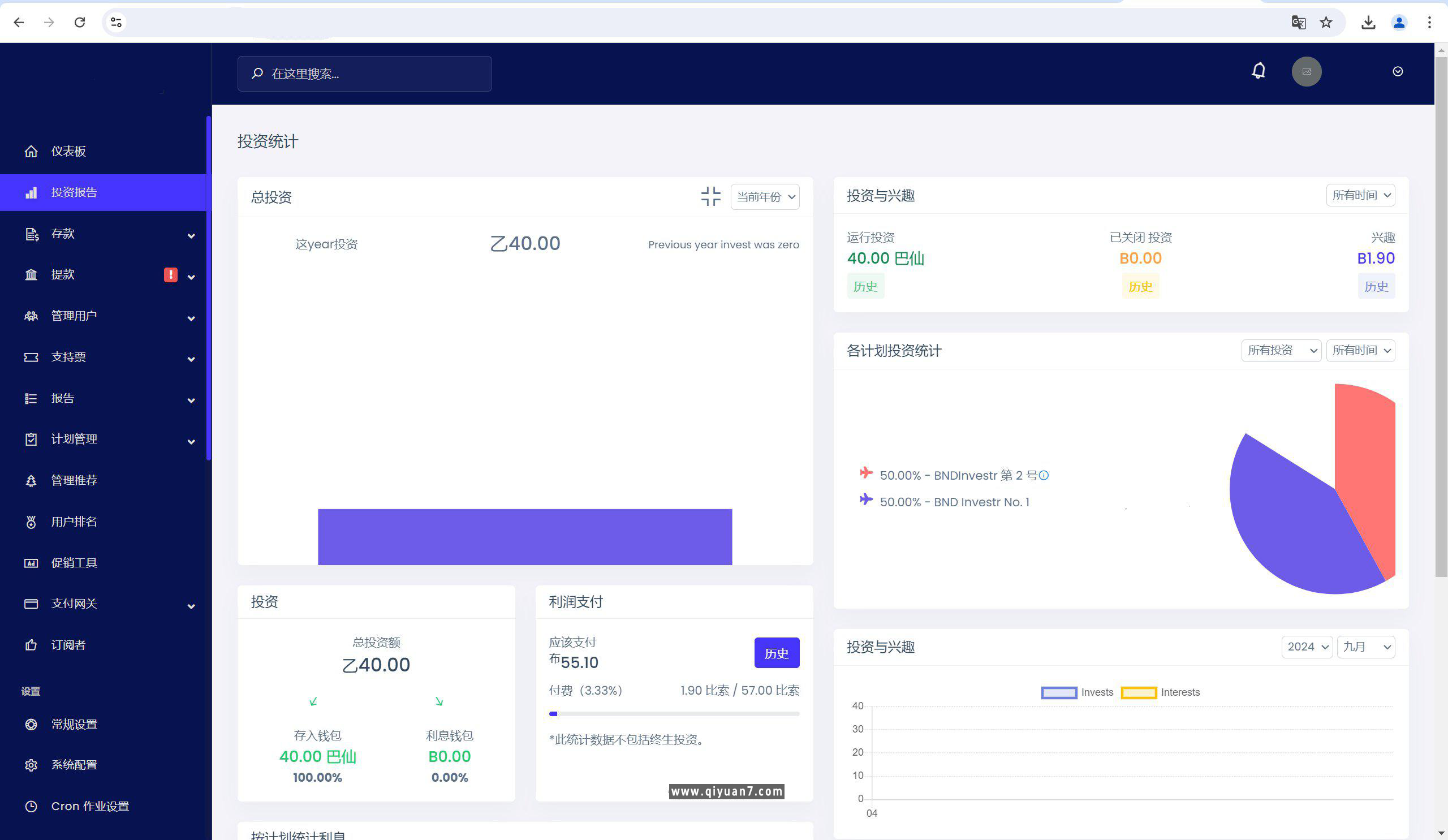
Task: Open 管理推荐 in the sidebar
Action: pos(74,480)
